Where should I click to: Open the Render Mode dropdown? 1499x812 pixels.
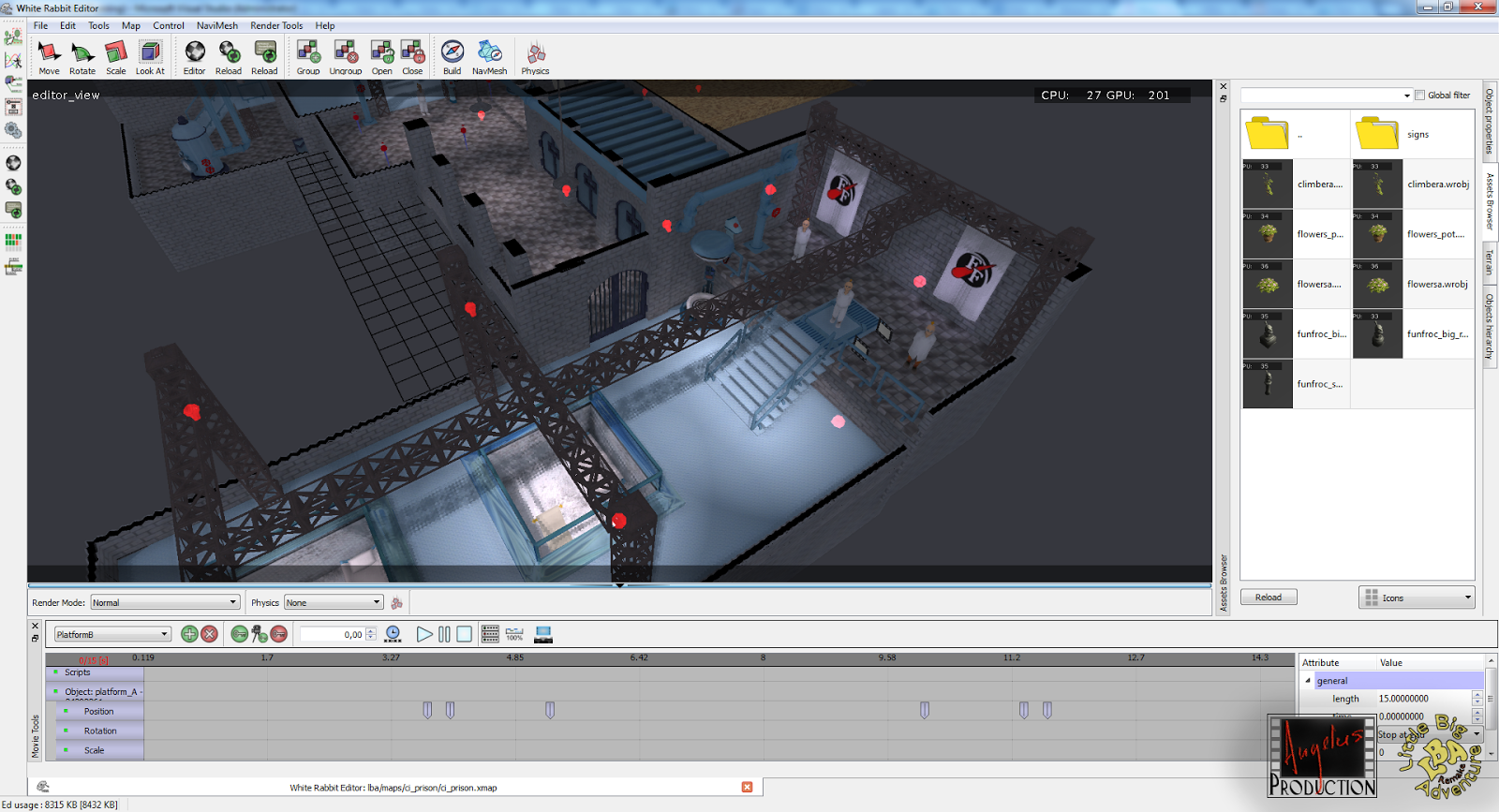[165, 602]
